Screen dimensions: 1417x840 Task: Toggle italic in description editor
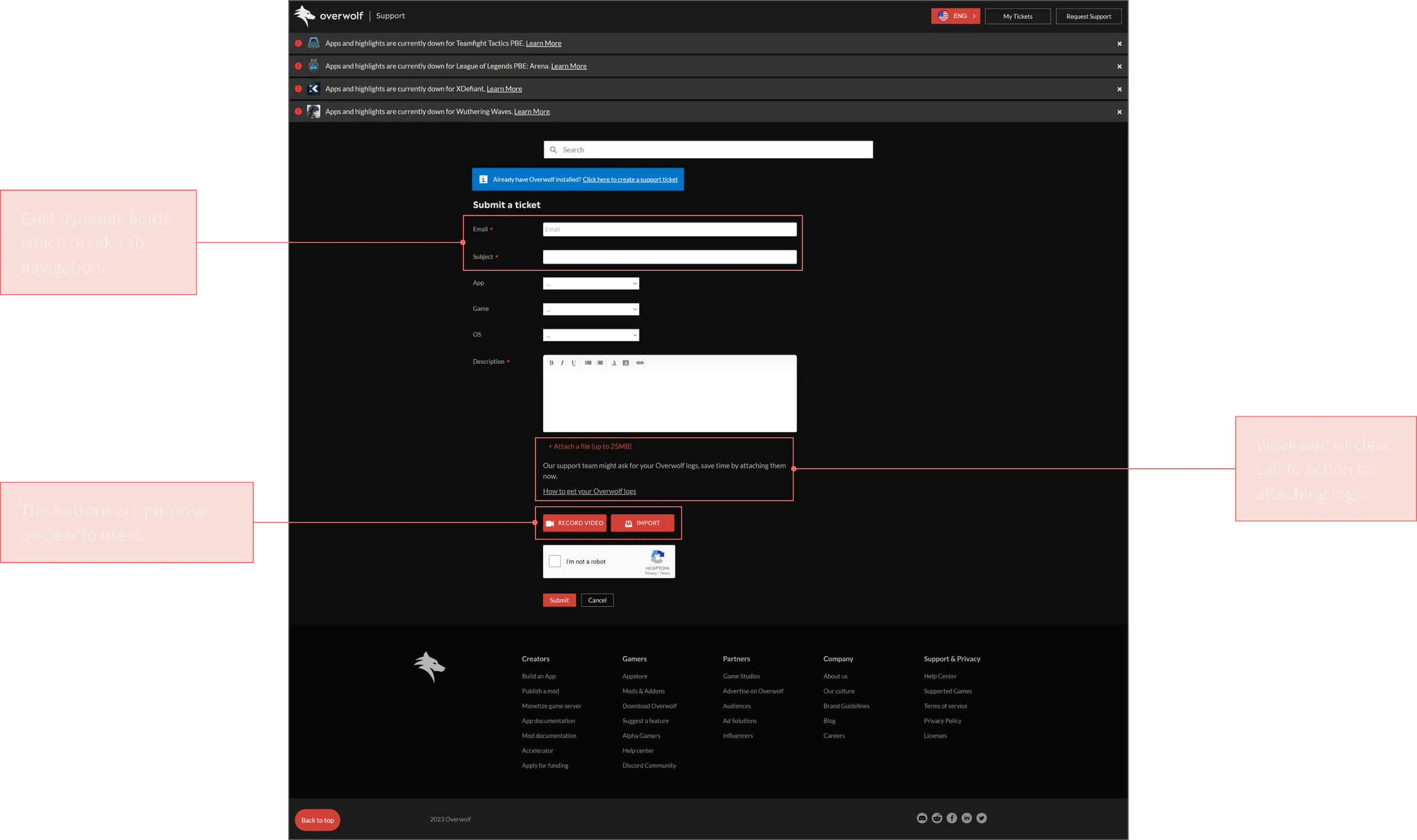coord(562,363)
